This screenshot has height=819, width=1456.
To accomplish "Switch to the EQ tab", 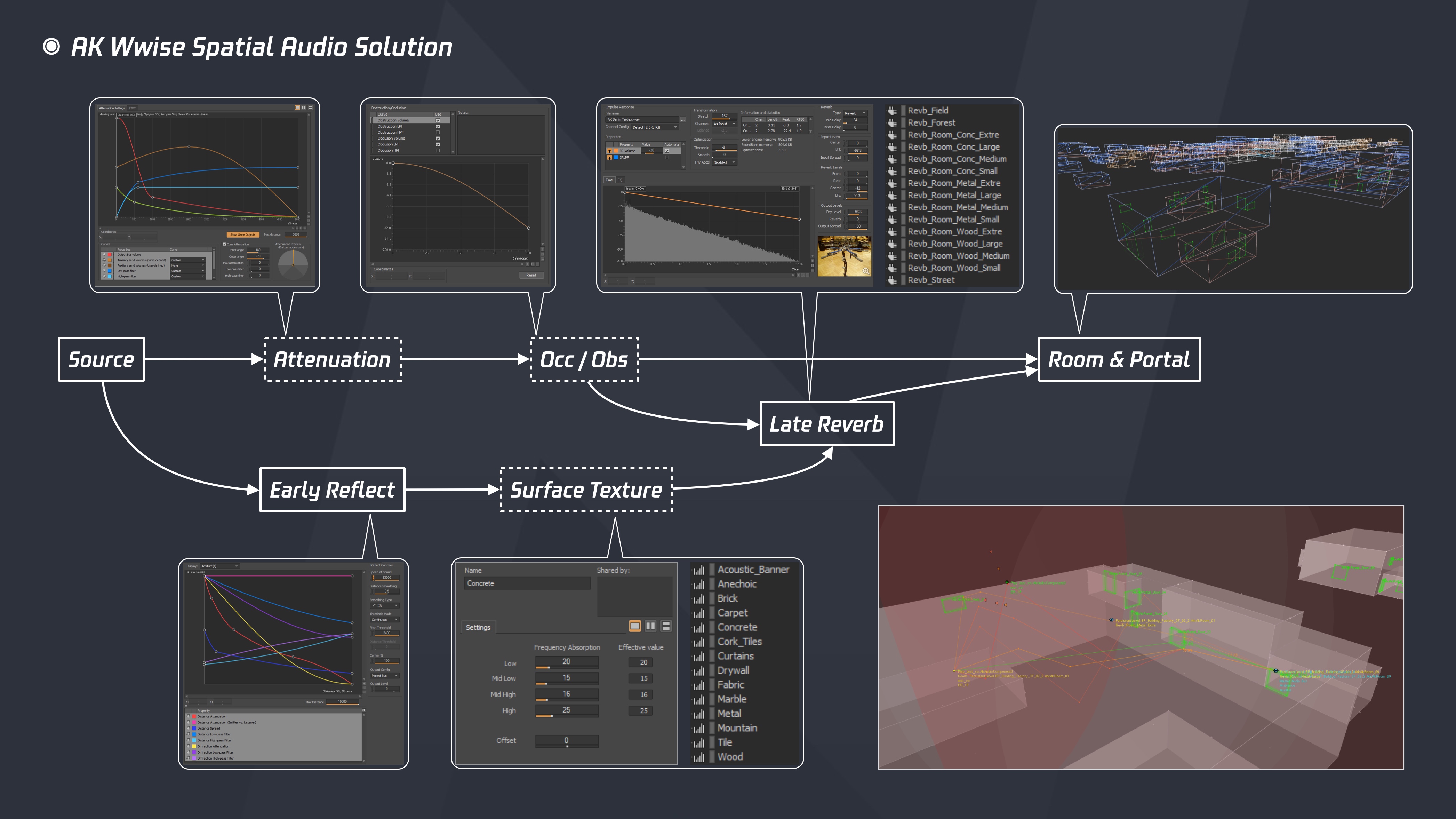I will click(620, 180).
